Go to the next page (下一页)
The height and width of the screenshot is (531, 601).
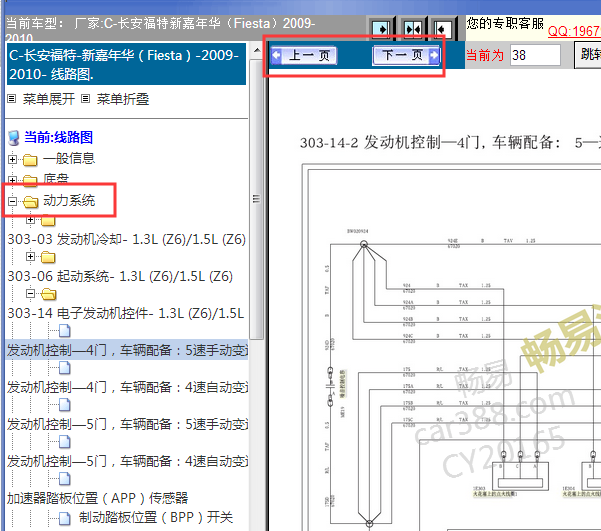406,56
